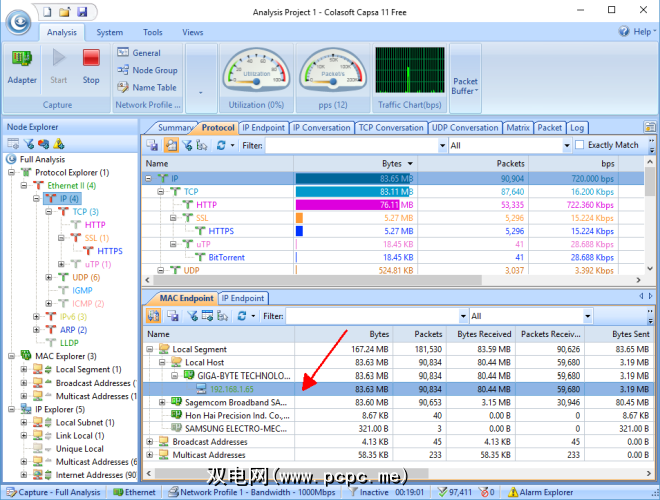Viewport: 660px width, 500px height.
Task: Open the Help menu
Action: (641, 32)
